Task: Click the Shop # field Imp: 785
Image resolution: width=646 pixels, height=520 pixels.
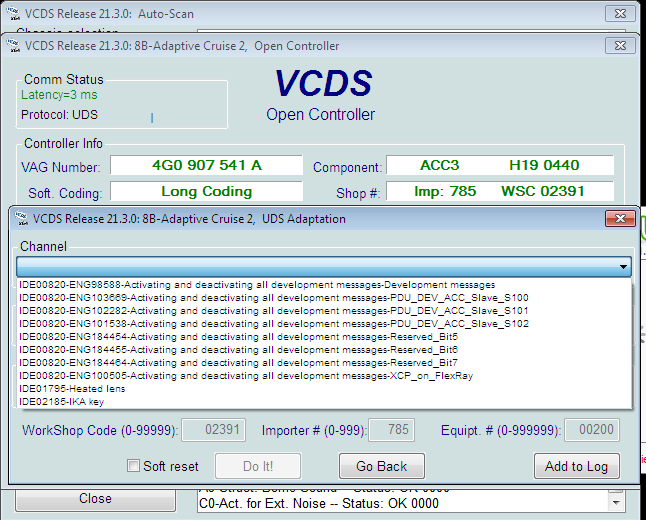Action: (x=500, y=191)
